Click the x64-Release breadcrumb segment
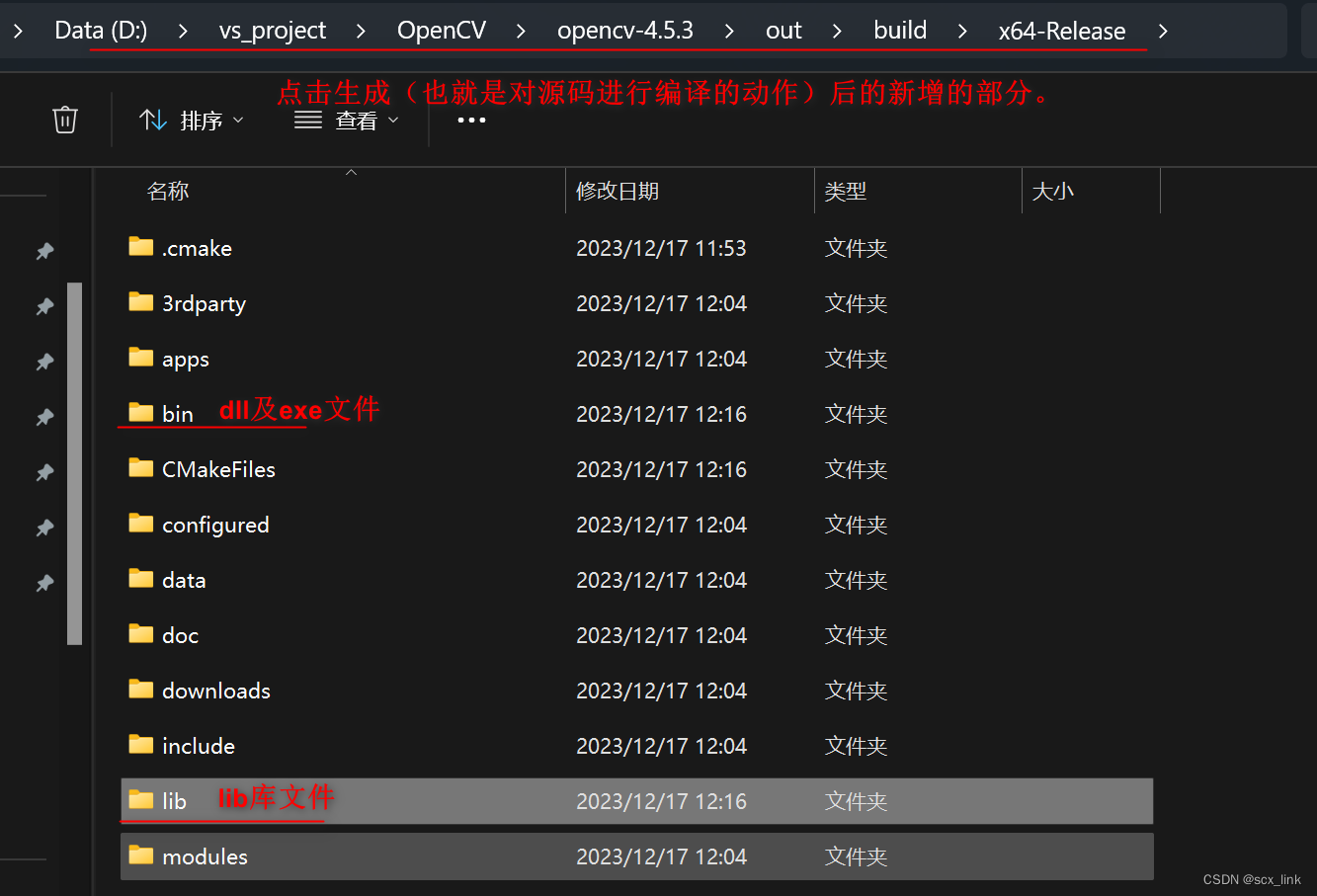 (1062, 31)
